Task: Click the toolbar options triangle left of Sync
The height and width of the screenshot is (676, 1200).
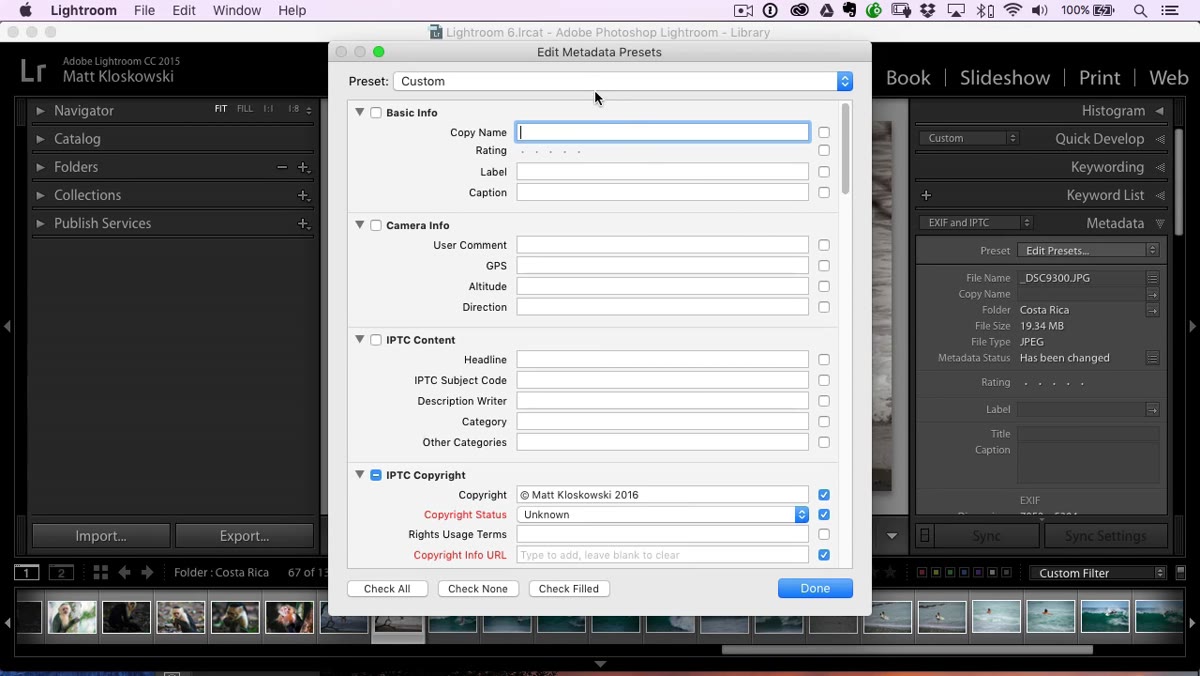Action: [892, 536]
